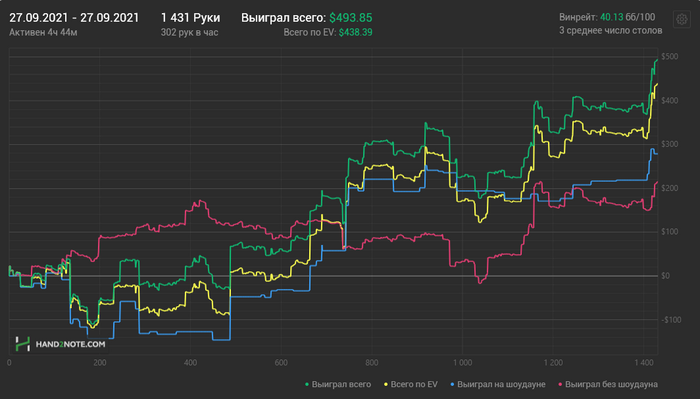Image resolution: width=700 pixels, height=399 pixels.
Task: Click the $100 y-axis label
Action: point(670,232)
